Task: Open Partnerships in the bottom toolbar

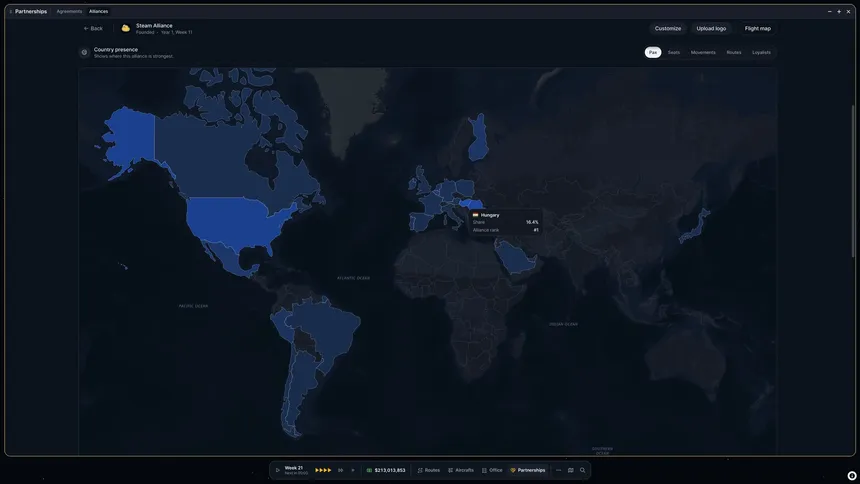Action: pos(528,470)
